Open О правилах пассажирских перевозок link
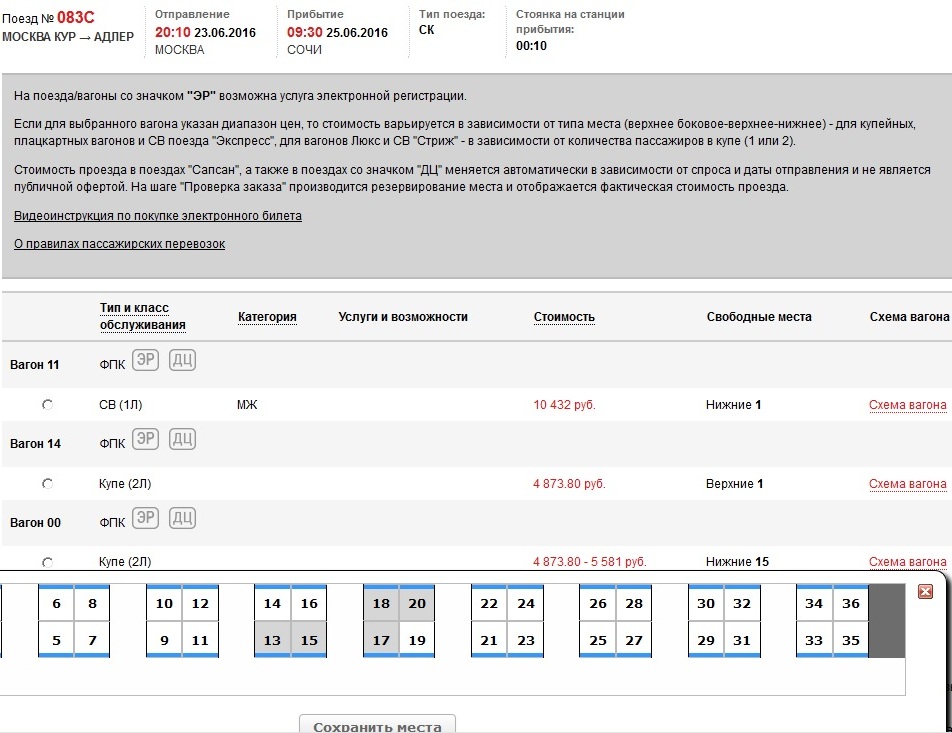The image size is (952, 733). click(119, 244)
